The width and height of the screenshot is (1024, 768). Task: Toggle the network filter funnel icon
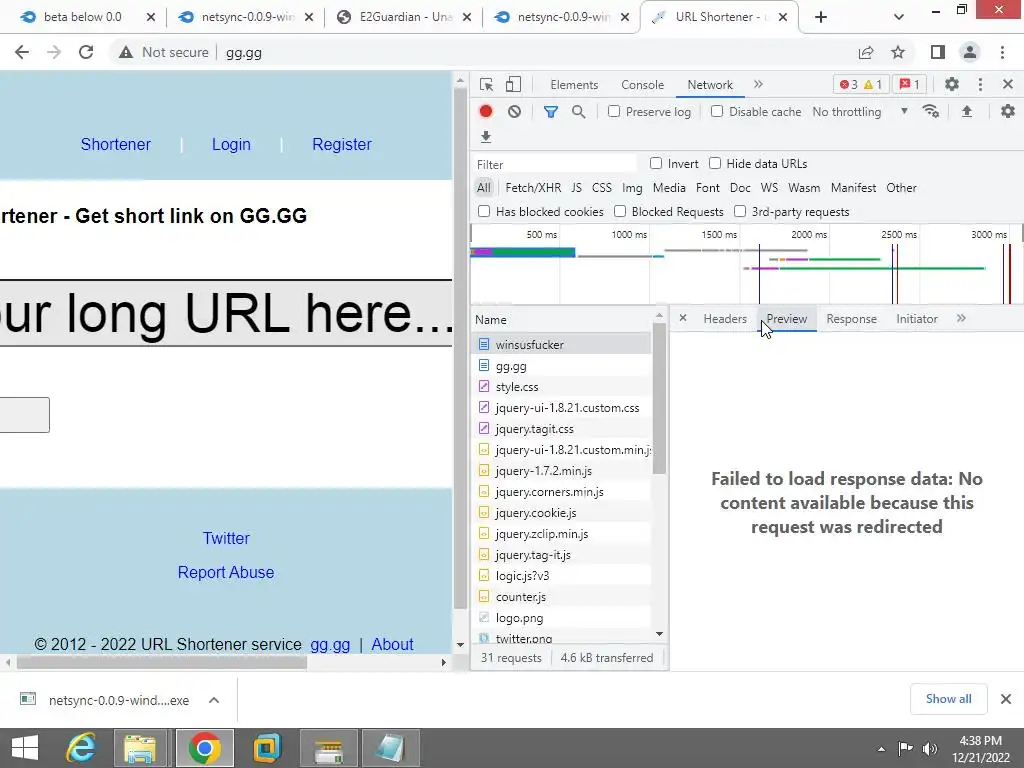pyautogui.click(x=551, y=112)
